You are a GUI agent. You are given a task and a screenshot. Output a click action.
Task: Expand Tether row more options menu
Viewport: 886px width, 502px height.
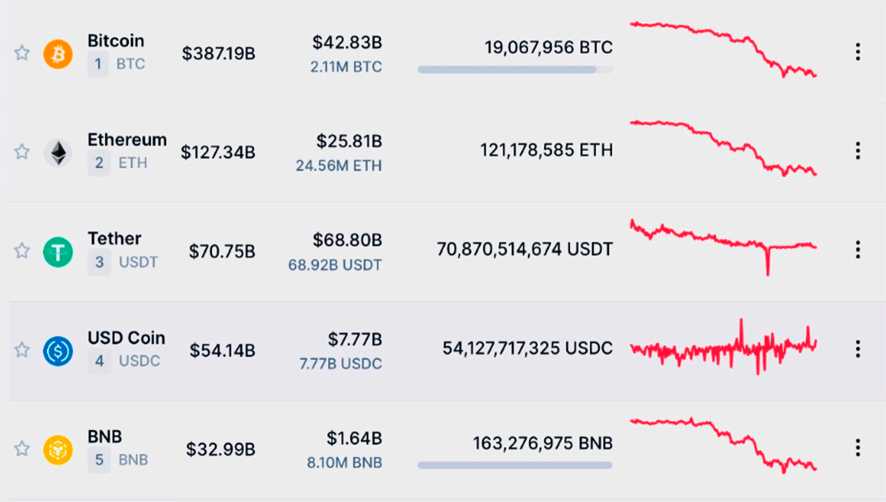click(857, 250)
